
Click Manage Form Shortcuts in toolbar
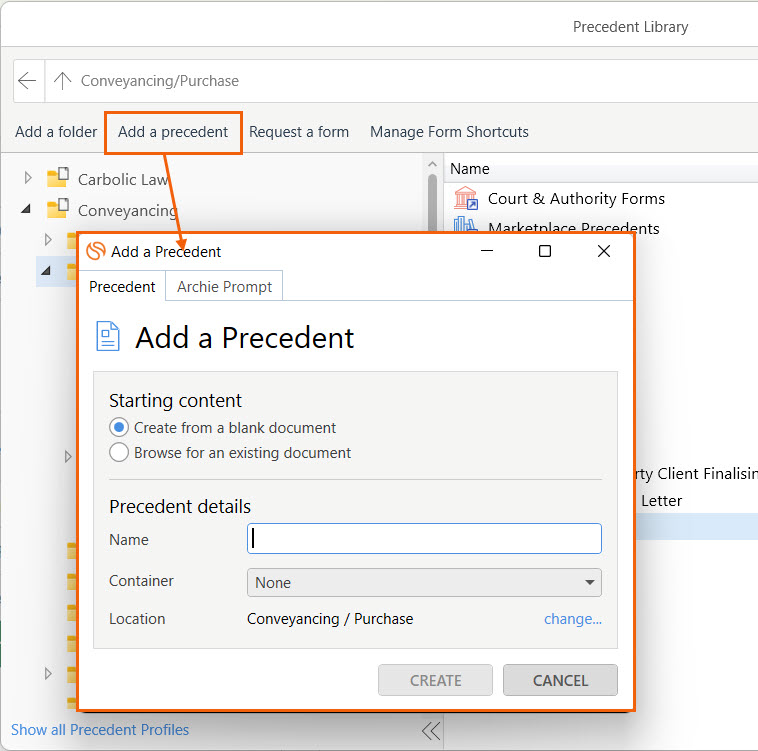pyautogui.click(x=449, y=132)
